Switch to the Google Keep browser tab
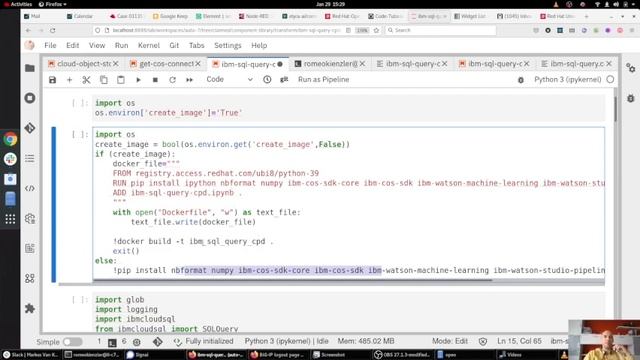 [x=170, y=16]
